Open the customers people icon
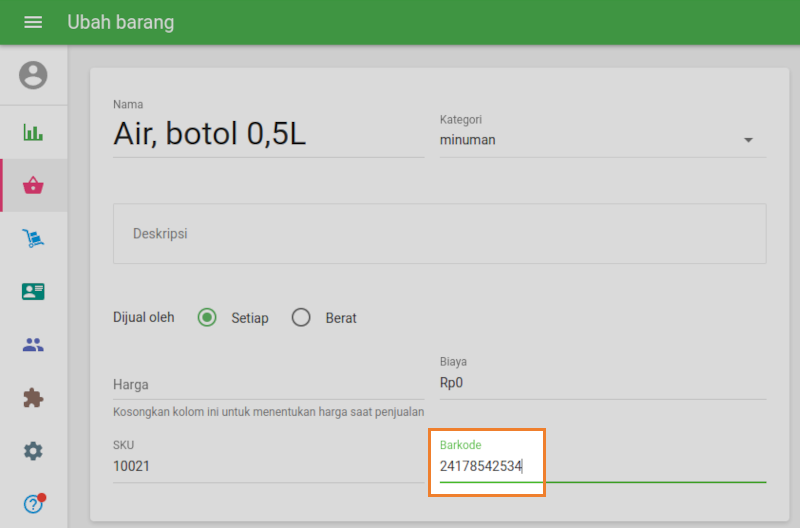This screenshot has height=528, width=800. pyautogui.click(x=33, y=345)
